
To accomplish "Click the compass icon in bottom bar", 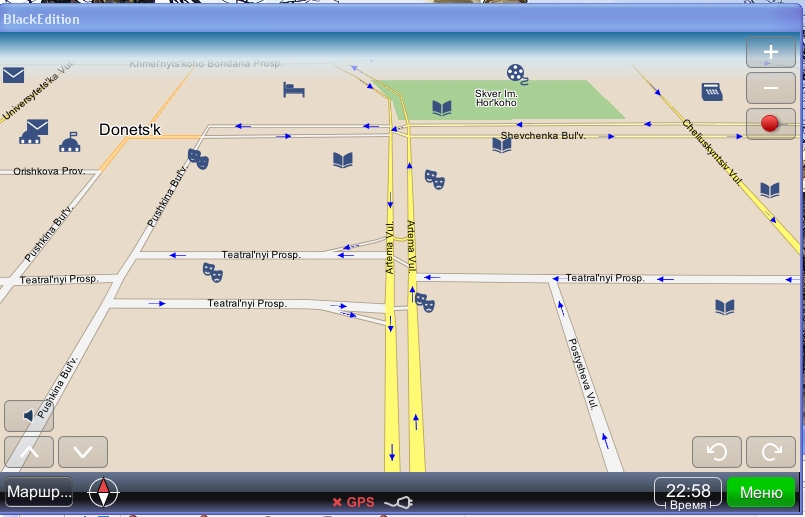I will tap(104, 492).
